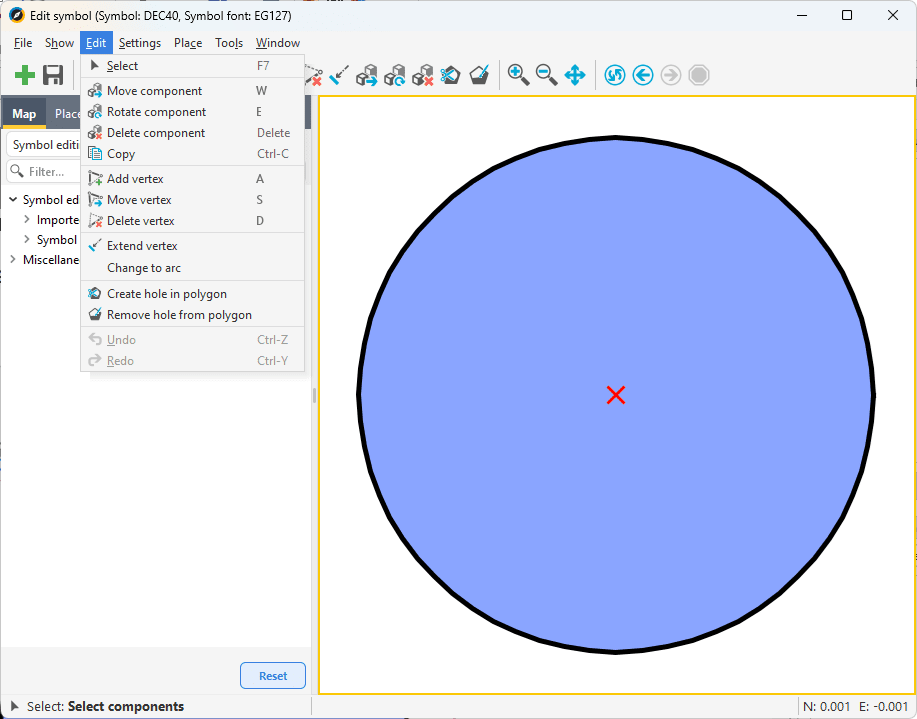Switch to the Map tab
Screen dimensions: 917x719
[x=24, y=114]
